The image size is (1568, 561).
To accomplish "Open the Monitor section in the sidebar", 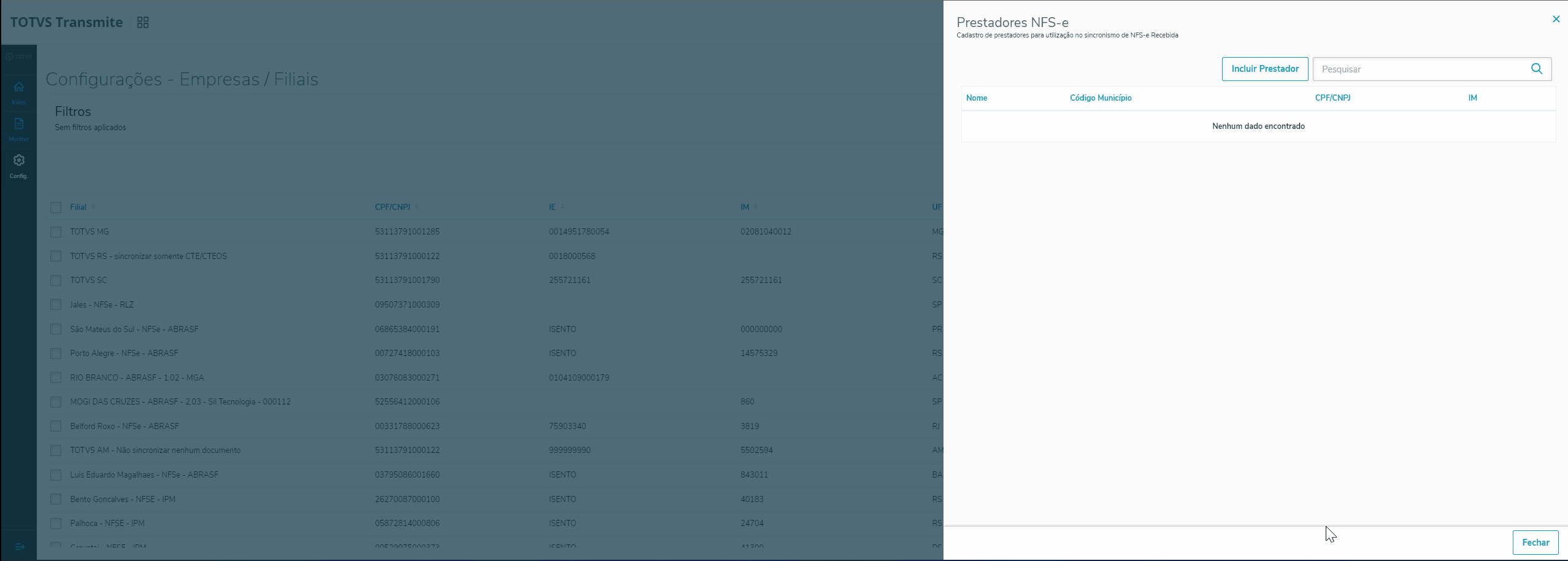I will pos(18,130).
